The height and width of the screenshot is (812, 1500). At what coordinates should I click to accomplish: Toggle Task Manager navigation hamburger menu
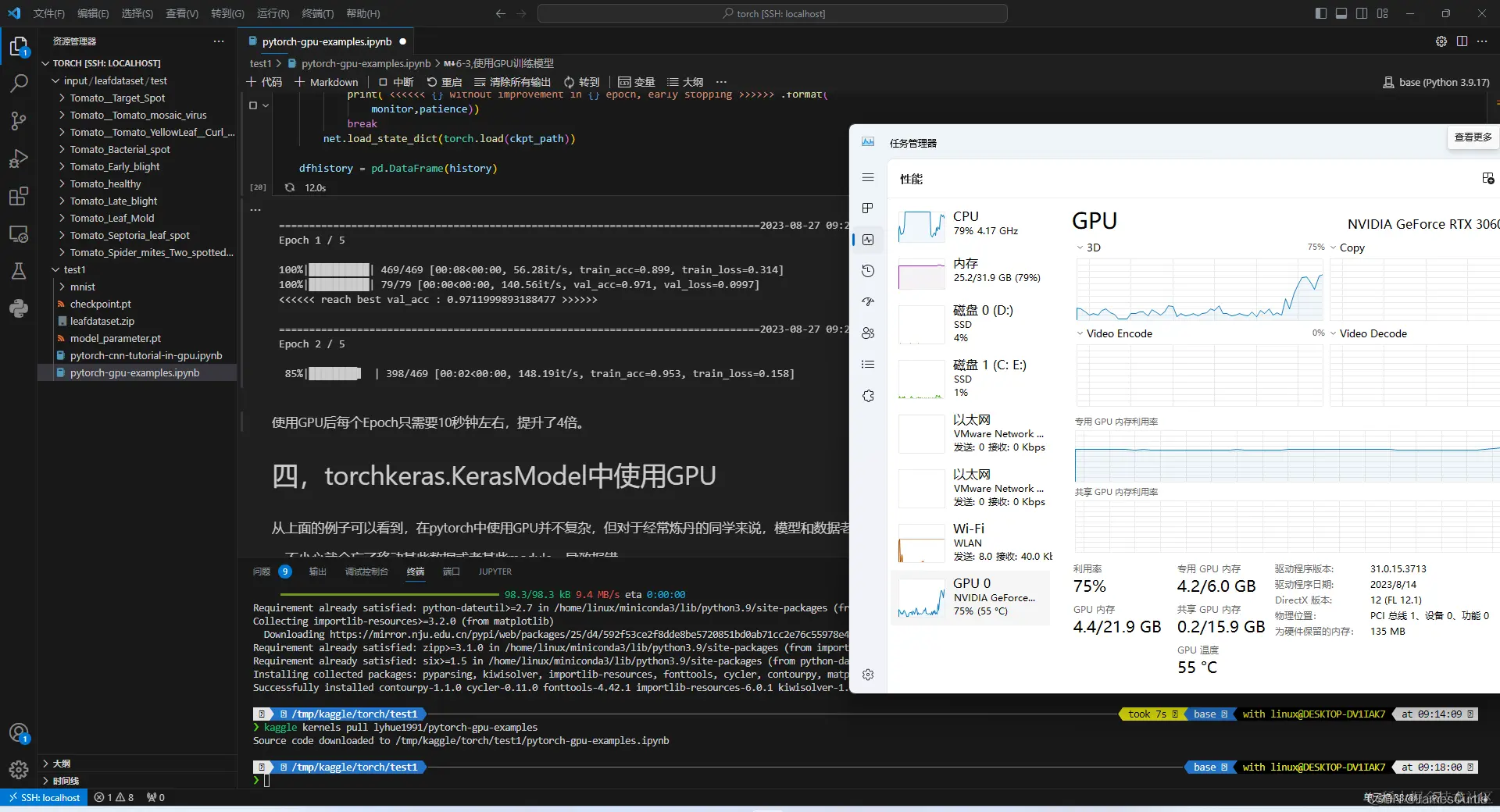point(868,178)
